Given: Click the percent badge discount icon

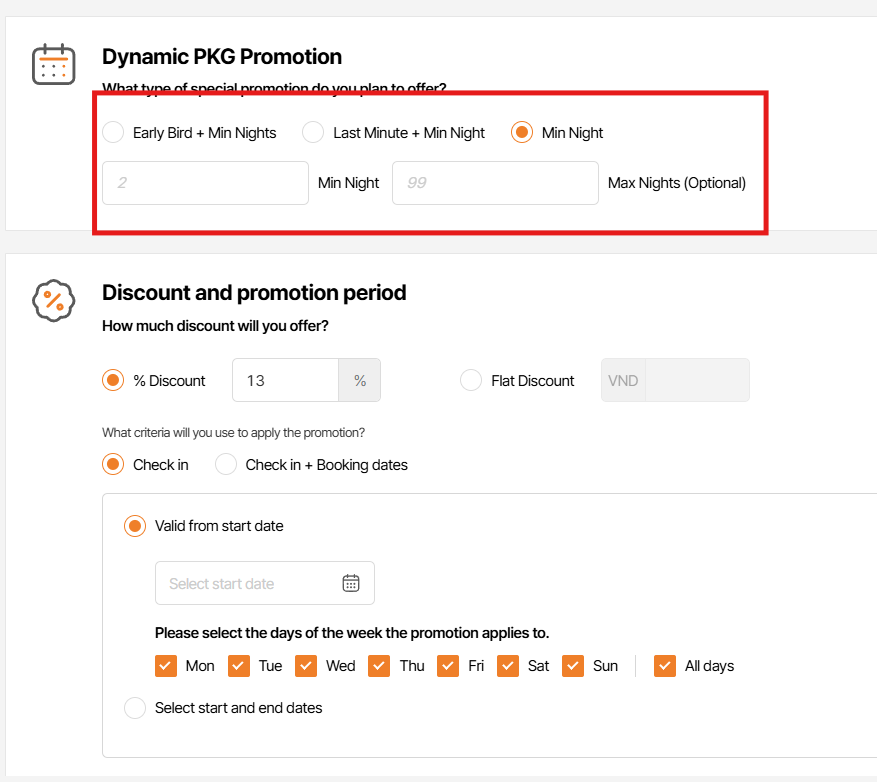Looking at the screenshot, I should point(53,300).
